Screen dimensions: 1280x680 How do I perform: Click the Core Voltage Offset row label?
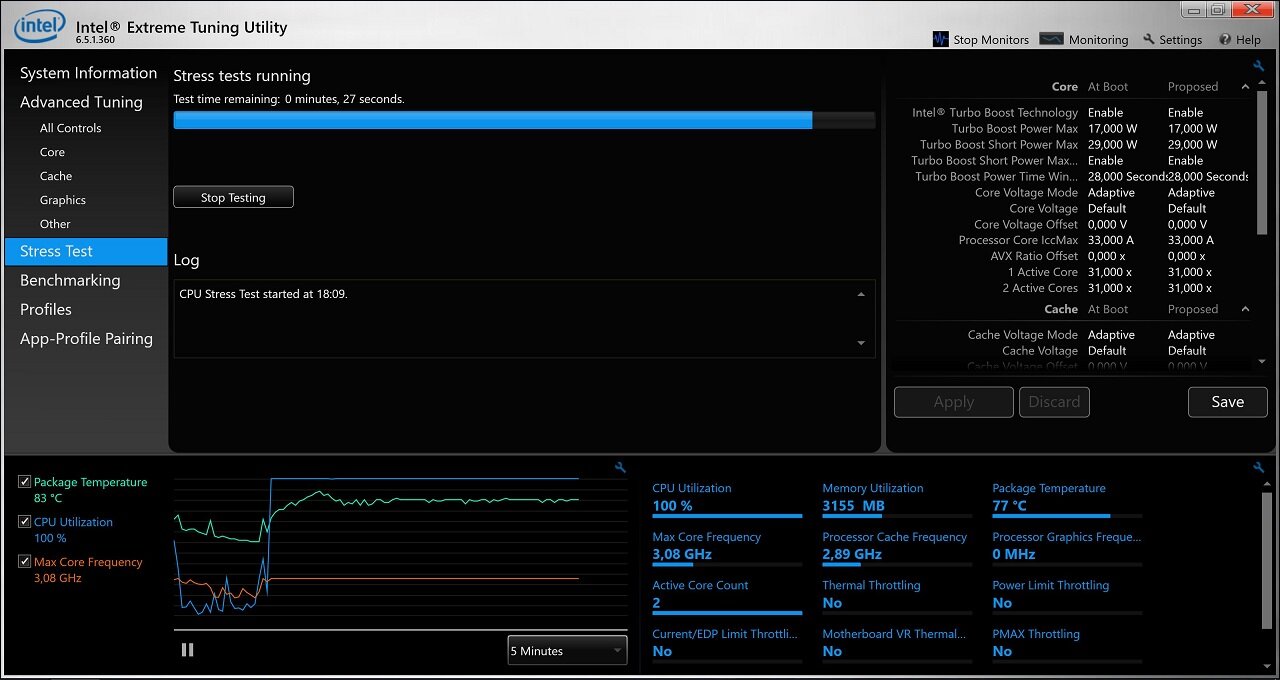(1026, 225)
